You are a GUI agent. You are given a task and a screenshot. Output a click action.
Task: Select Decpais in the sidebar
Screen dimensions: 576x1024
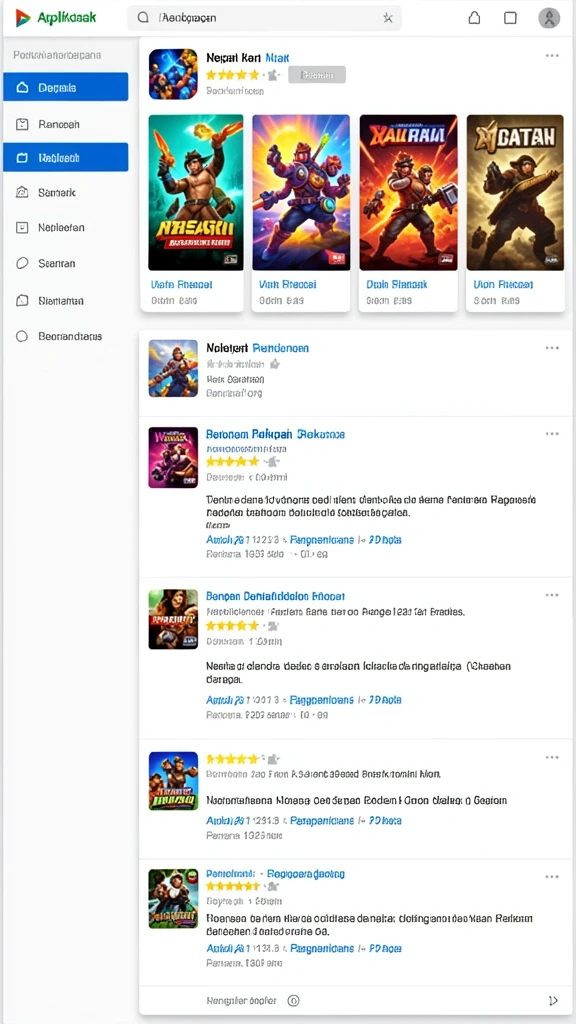click(x=65, y=87)
